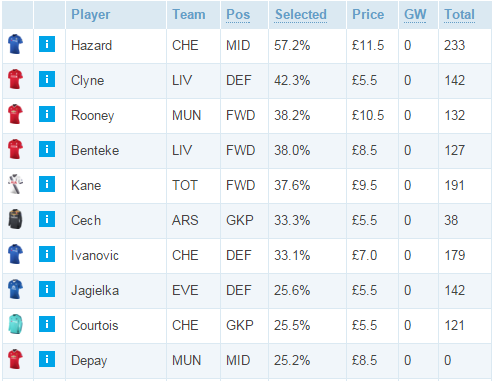This screenshot has height=381, width=493.
Task: Click the GW column header
Action: click(x=415, y=15)
